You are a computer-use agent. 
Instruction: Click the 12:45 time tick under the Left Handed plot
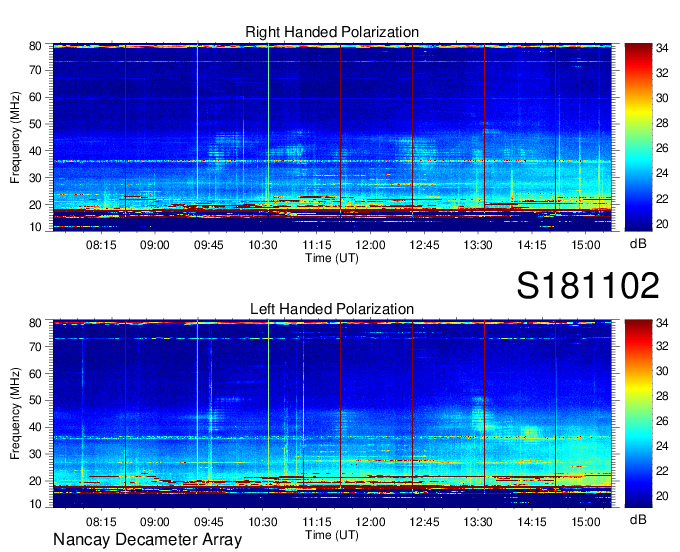424,522
